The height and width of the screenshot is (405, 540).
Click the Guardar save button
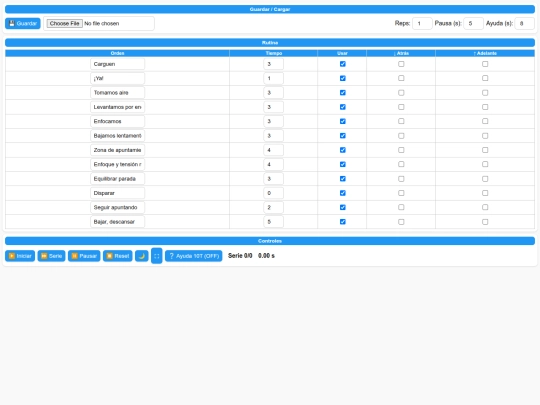coord(23,23)
